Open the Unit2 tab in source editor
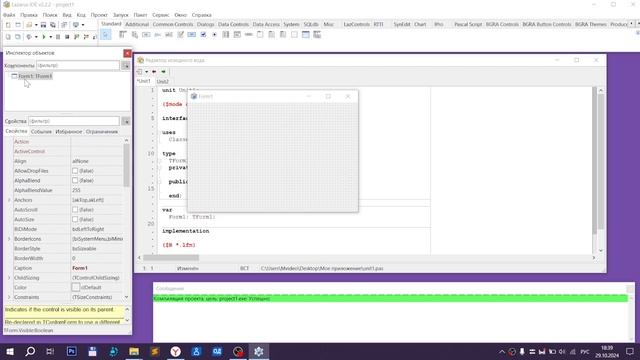This screenshot has height=360, width=640. point(162,81)
